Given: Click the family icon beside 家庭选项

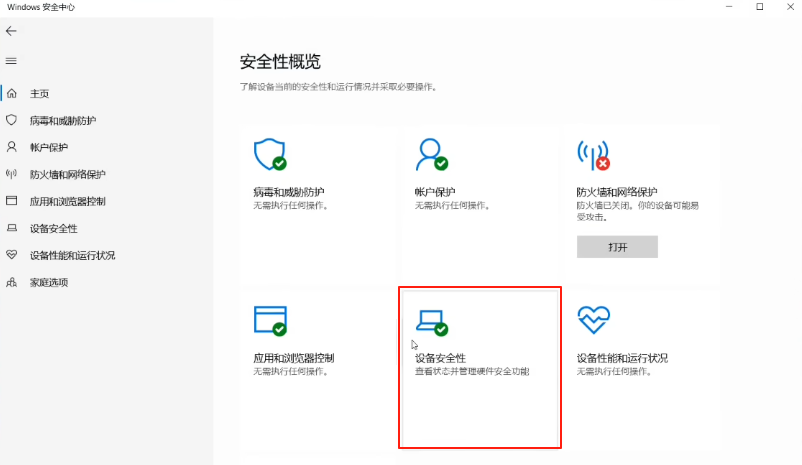Looking at the screenshot, I should point(11,282).
